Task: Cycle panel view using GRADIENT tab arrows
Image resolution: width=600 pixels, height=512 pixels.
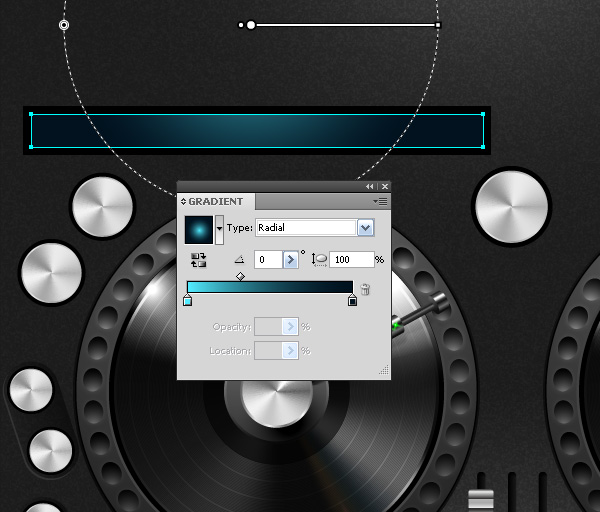Action: pyautogui.click(x=183, y=201)
